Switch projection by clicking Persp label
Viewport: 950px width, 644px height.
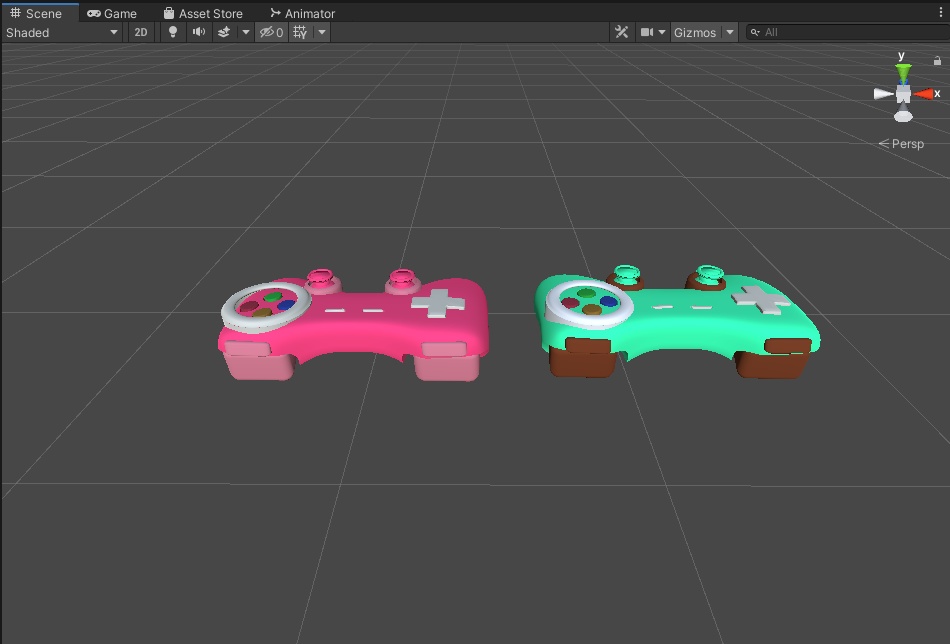point(907,143)
